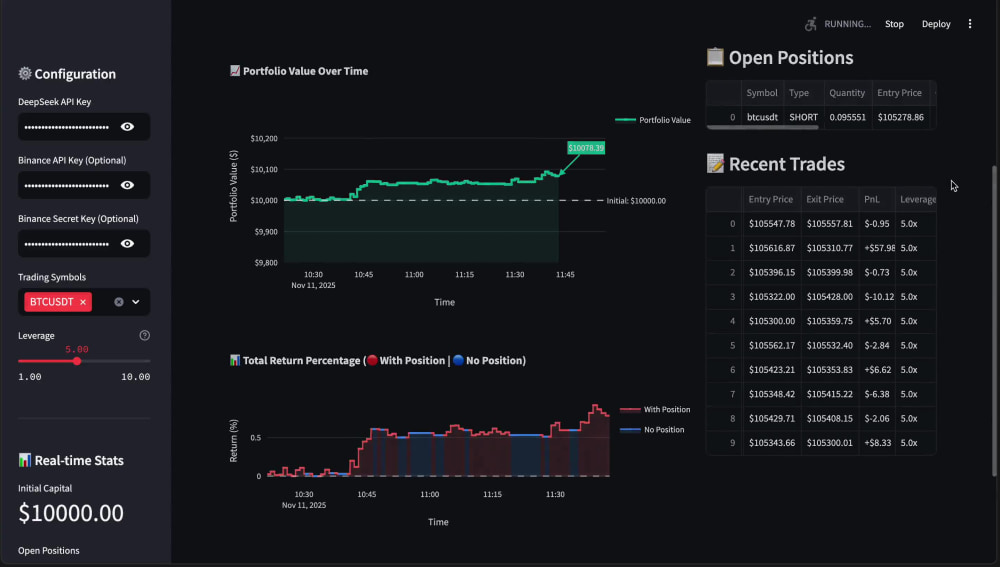Image resolution: width=1000 pixels, height=567 pixels.
Task: Select the $105300.00 entry price cell
Action: tap(772, 321)
